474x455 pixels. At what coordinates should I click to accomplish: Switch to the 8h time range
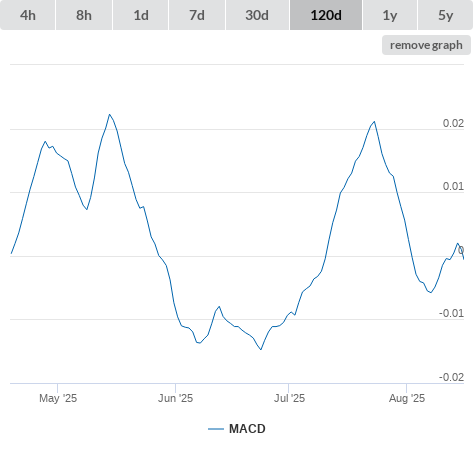tap(84, 15)
